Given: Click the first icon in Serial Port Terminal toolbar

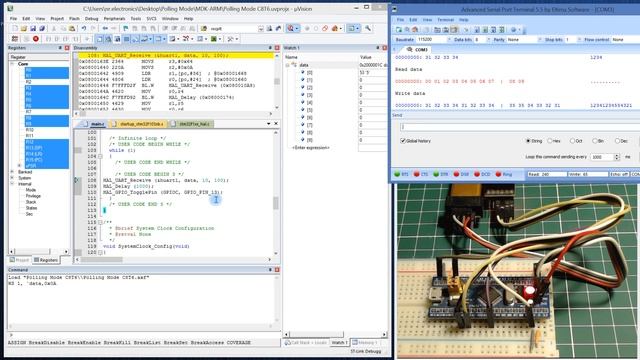Looking at the screenshot, I should click(x=399, y=30).
